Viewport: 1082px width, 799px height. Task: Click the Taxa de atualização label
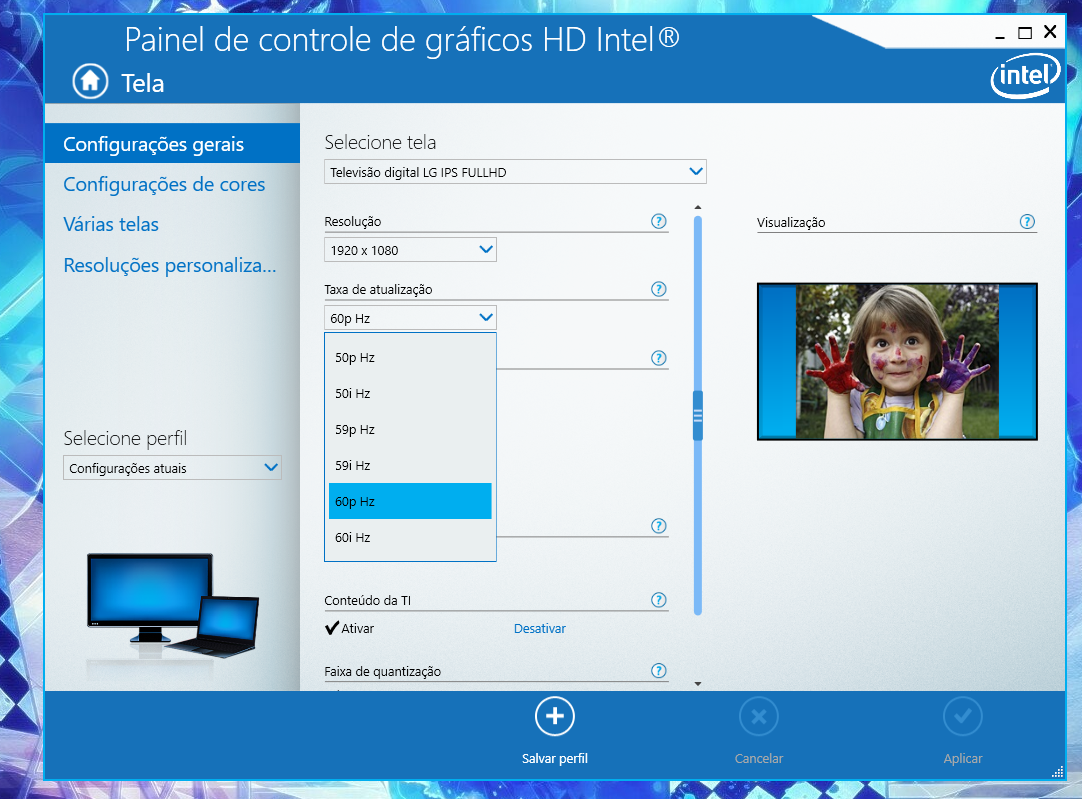378,290
